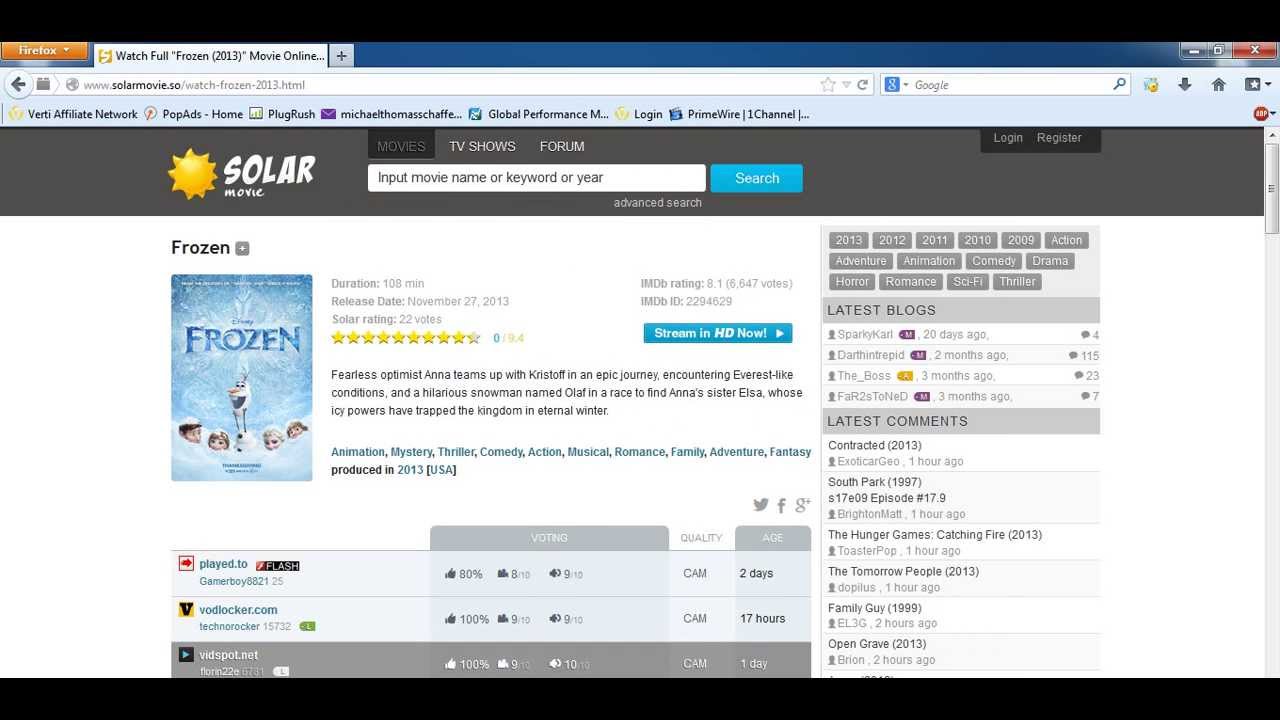Open a new browser tab with plus
Image resolution: width=1280 pixels, height=720 pixels.
(x=341, y=56)
